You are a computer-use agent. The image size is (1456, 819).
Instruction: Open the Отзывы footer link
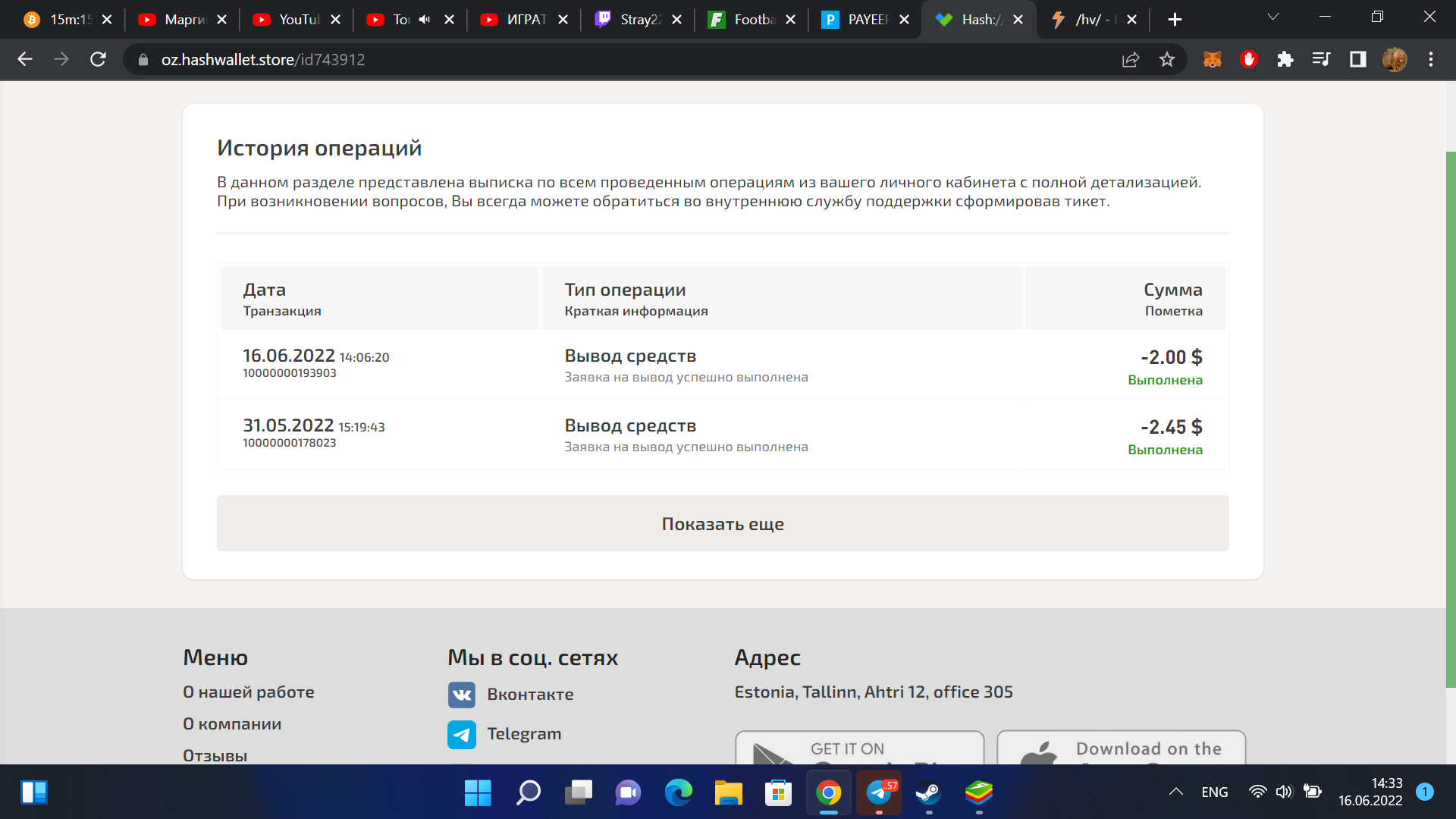[215, 755]
